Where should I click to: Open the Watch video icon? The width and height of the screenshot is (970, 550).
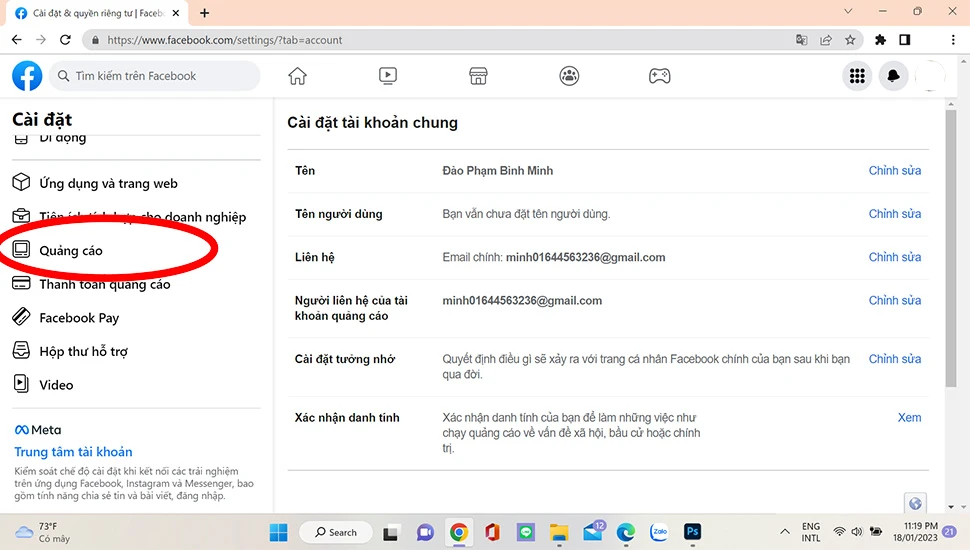388,76
